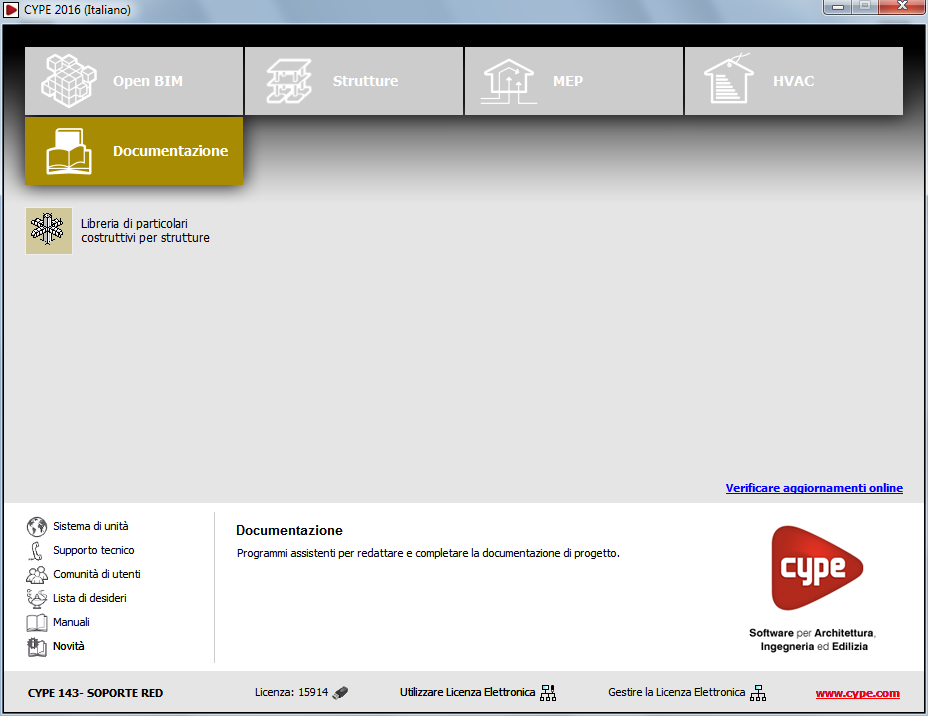Open the Open BIM category tile

tap(134, 81)
